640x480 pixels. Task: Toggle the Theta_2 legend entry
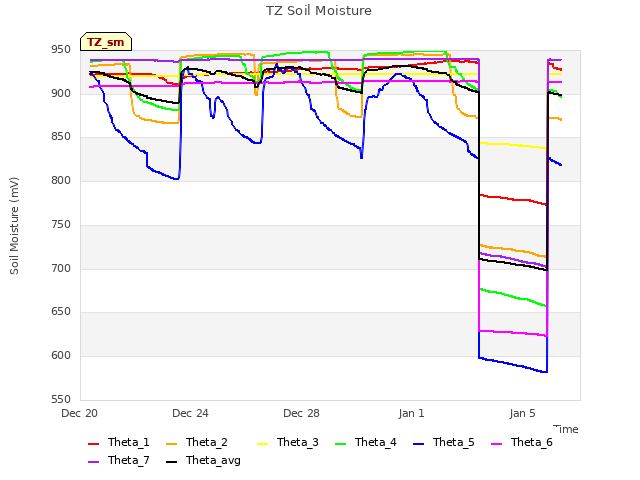tap(197, 442)
